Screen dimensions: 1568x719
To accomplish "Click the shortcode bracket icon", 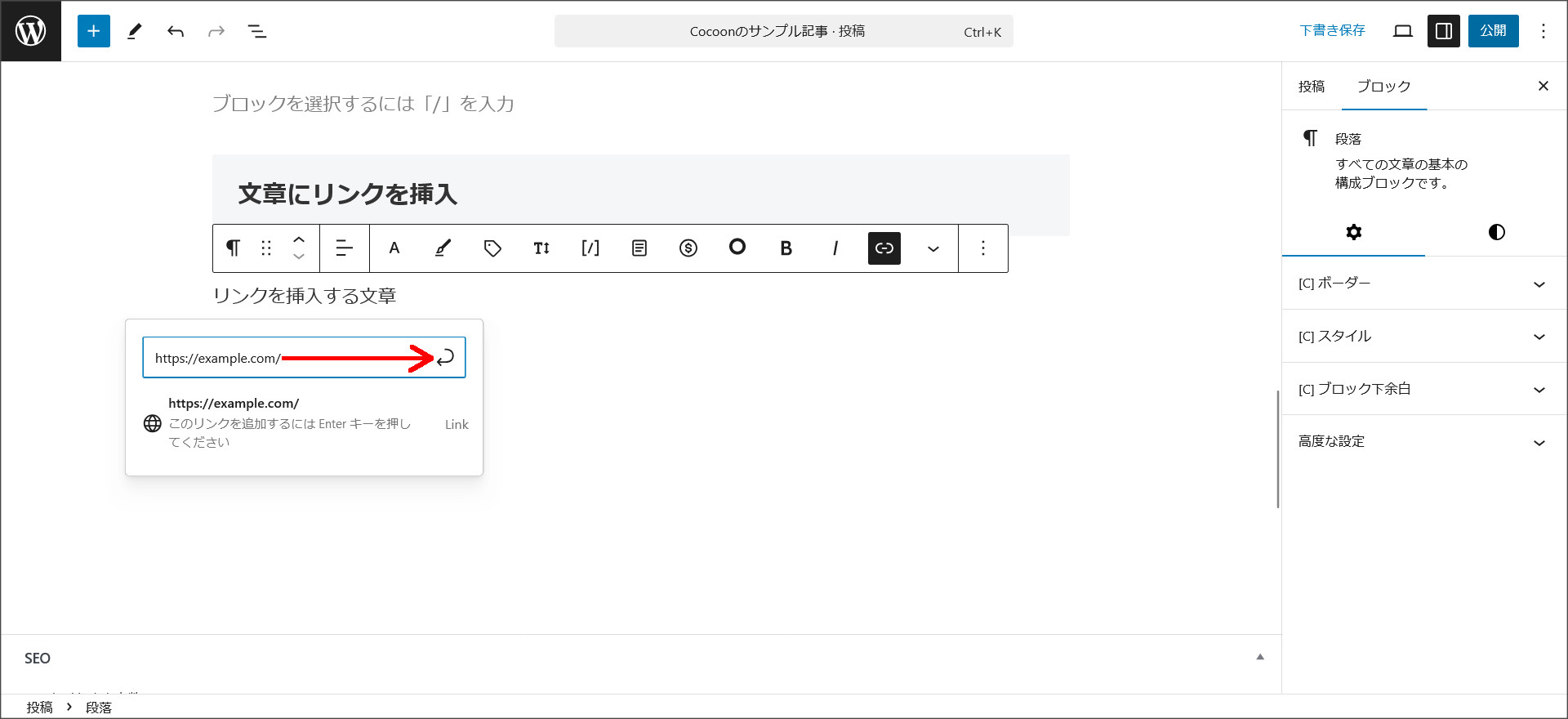I will point(590,248).
